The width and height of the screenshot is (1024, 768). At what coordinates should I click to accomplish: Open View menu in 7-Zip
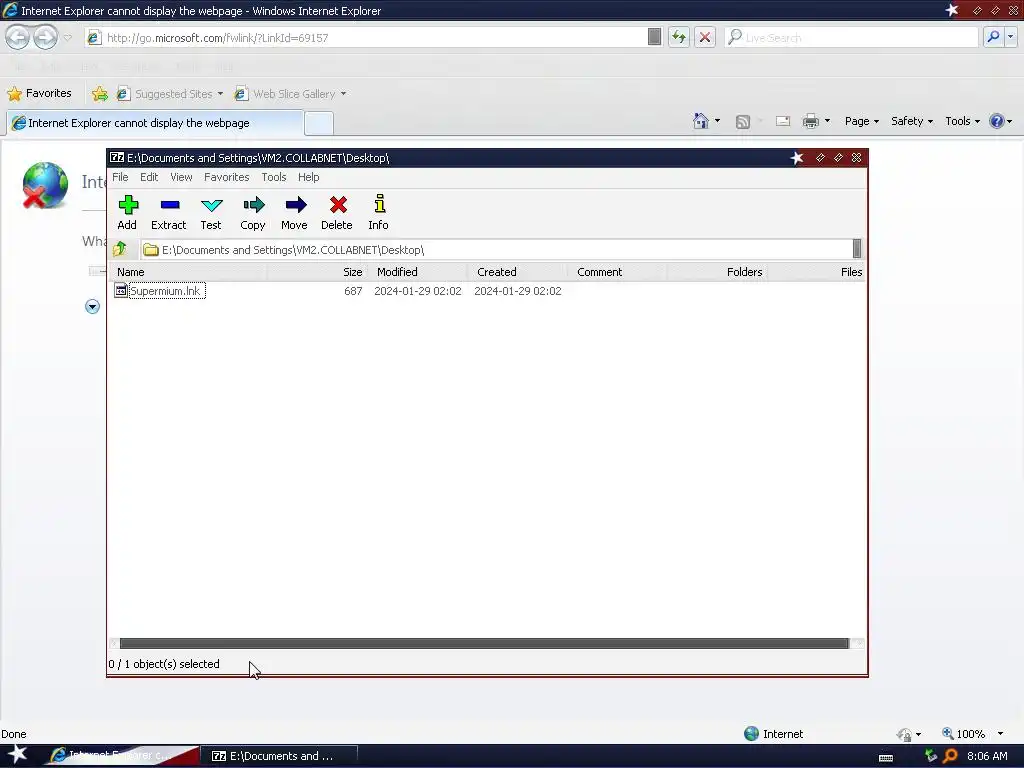coord(181,177)
